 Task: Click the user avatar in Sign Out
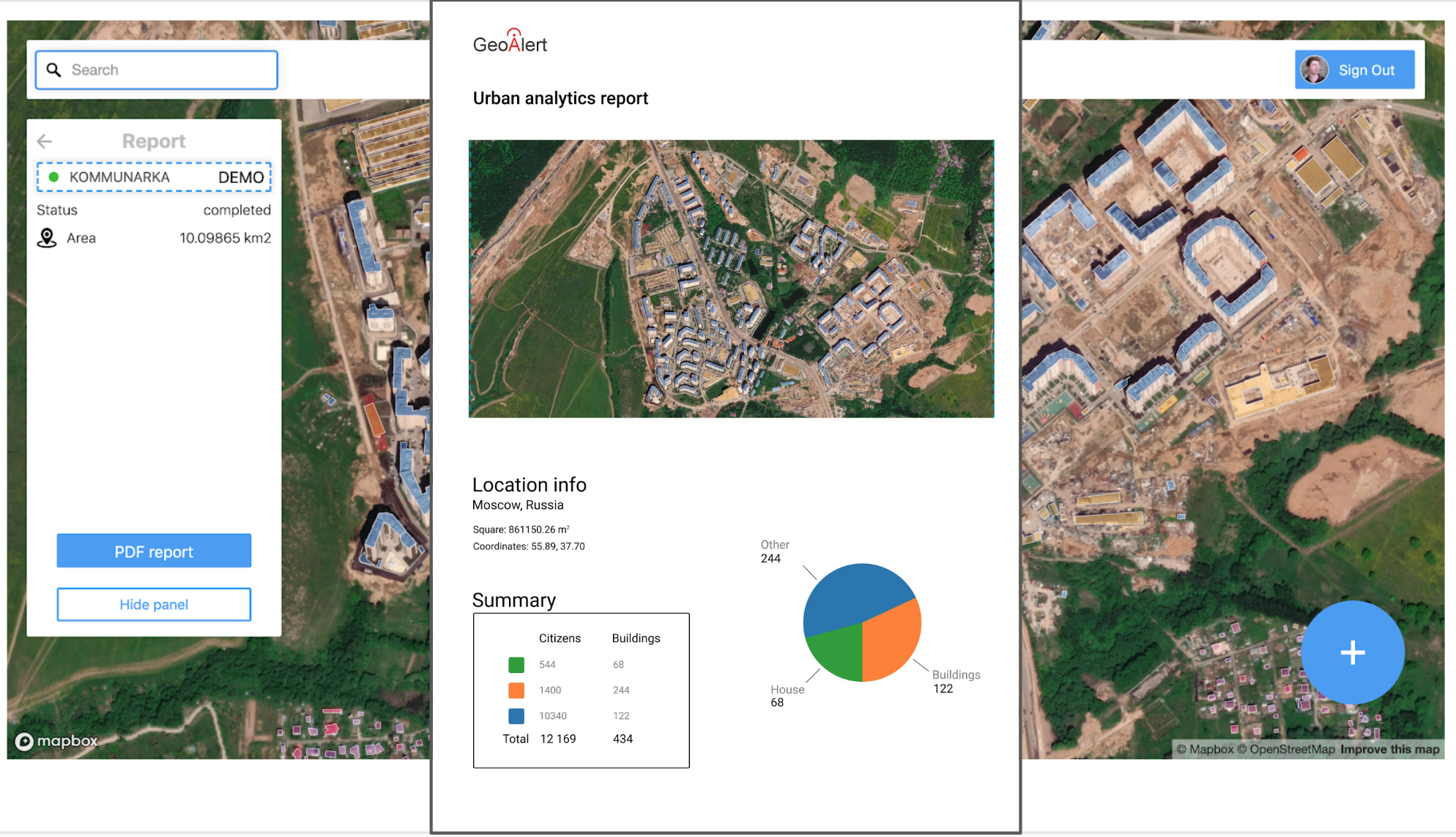tap(1314, 70)
